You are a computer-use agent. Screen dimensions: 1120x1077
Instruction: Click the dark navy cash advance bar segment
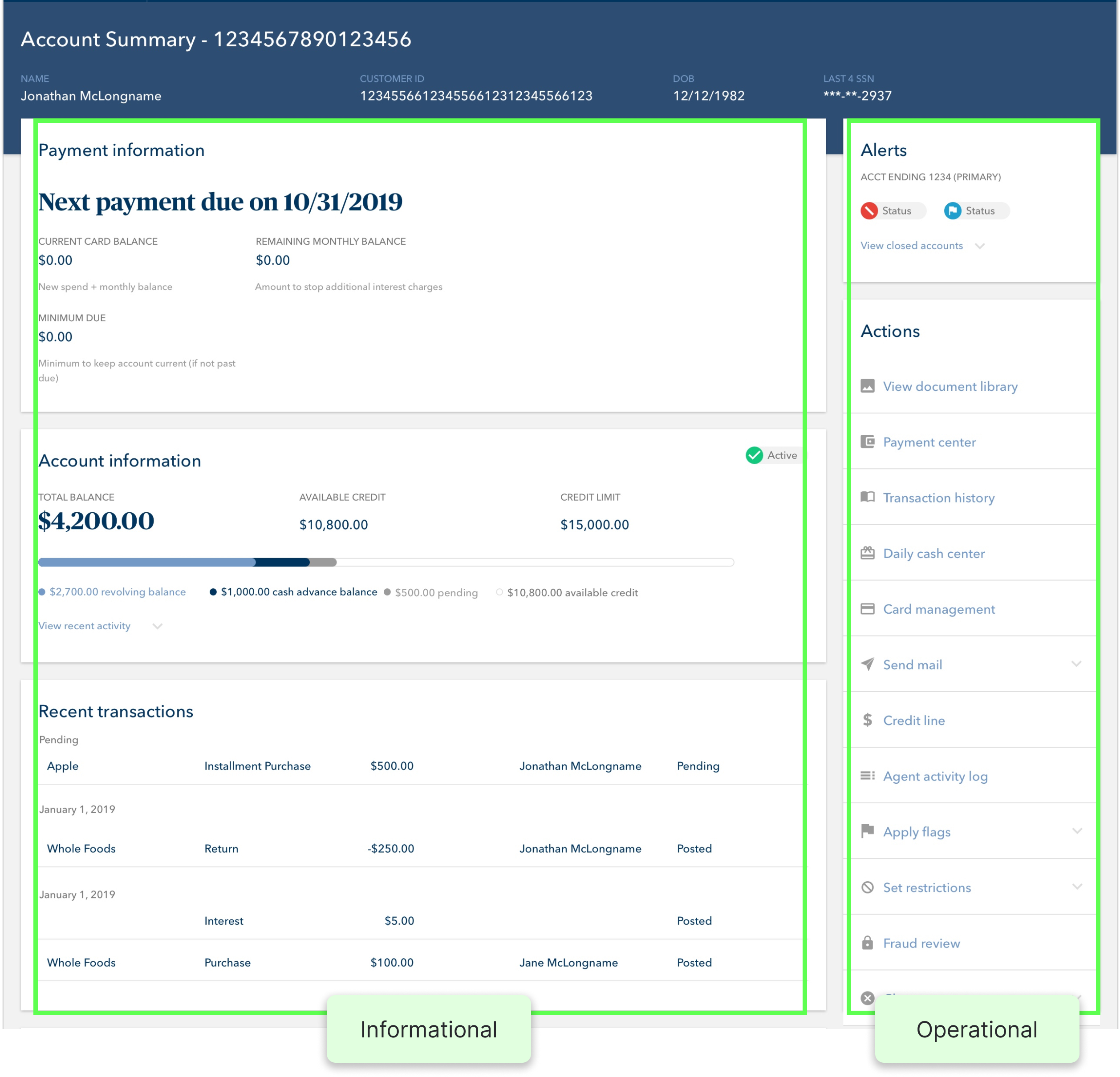(283, 562)
